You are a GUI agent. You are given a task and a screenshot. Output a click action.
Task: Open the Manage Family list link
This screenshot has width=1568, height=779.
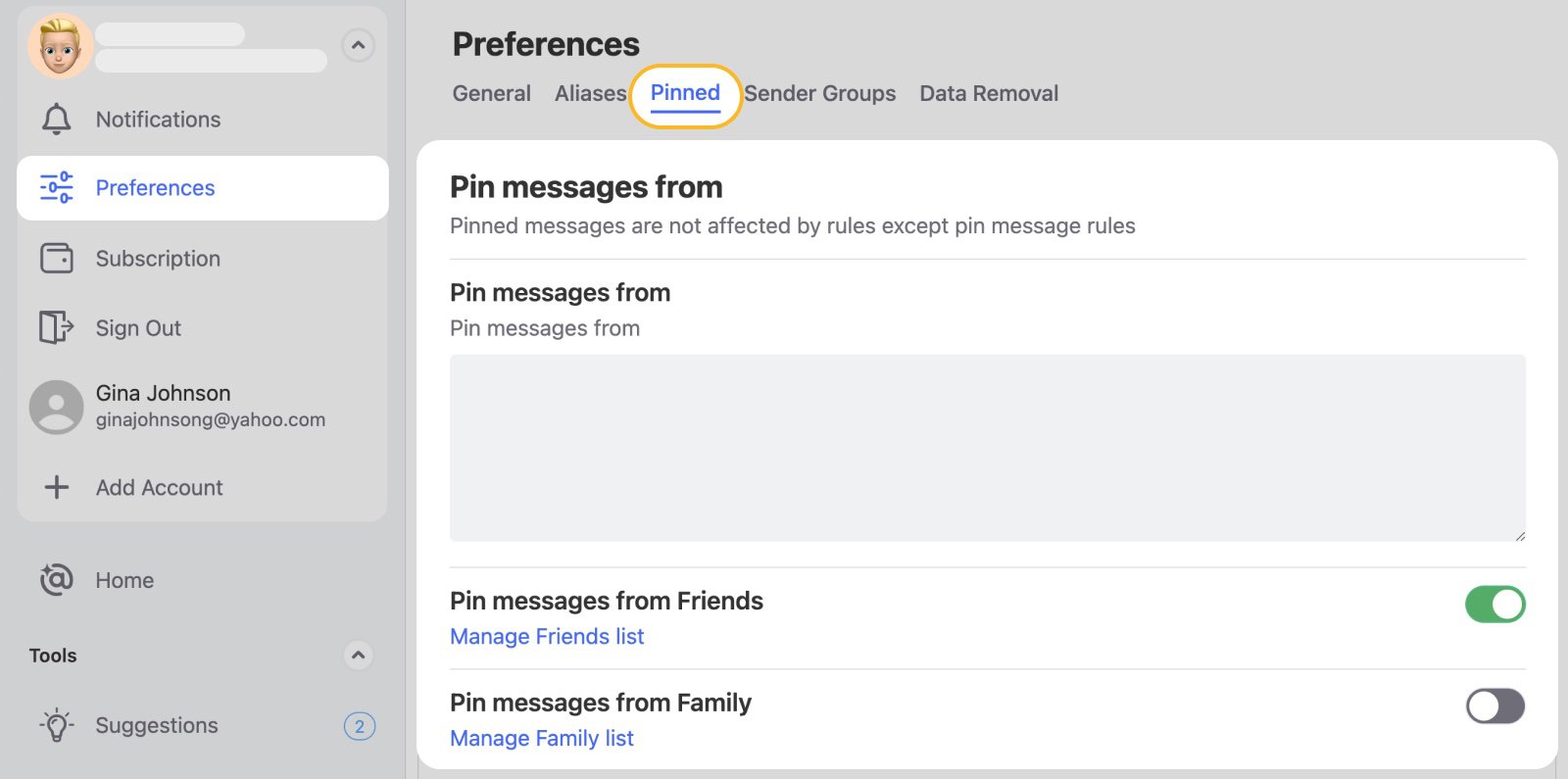[541, 738]
